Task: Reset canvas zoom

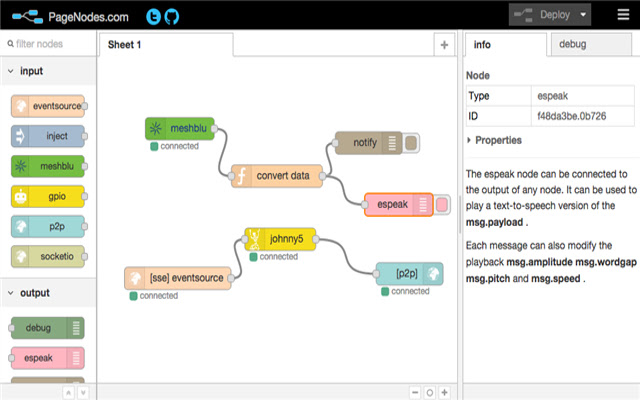Action: [429, 393]
